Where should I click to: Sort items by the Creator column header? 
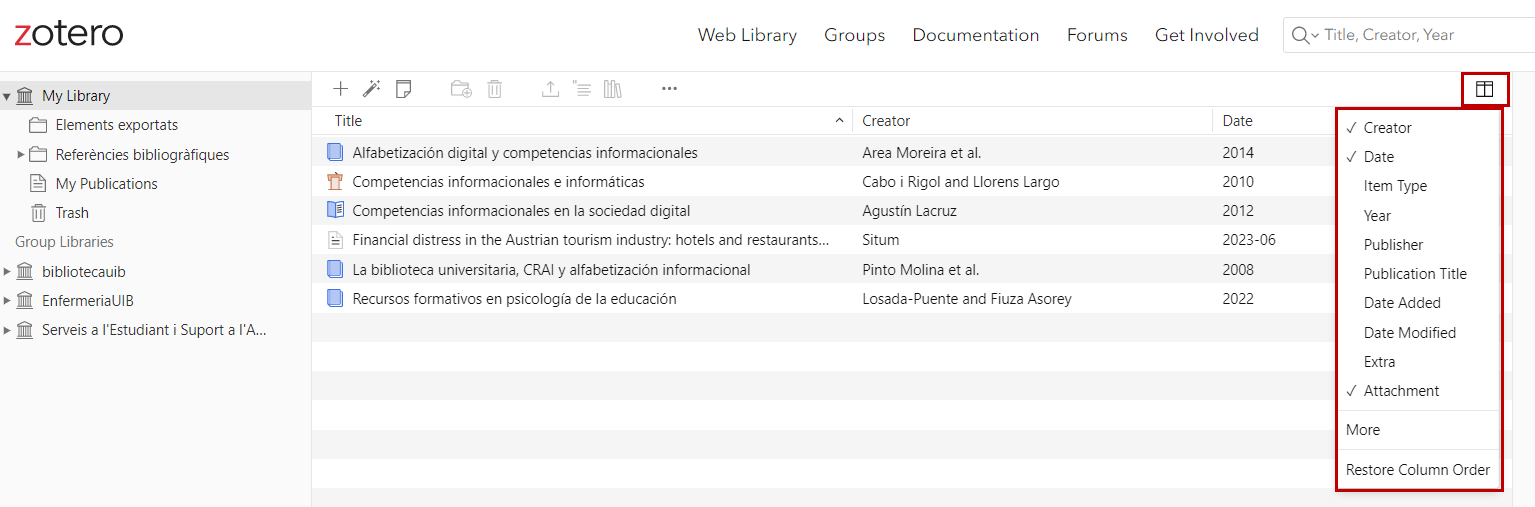(1032, 121)
